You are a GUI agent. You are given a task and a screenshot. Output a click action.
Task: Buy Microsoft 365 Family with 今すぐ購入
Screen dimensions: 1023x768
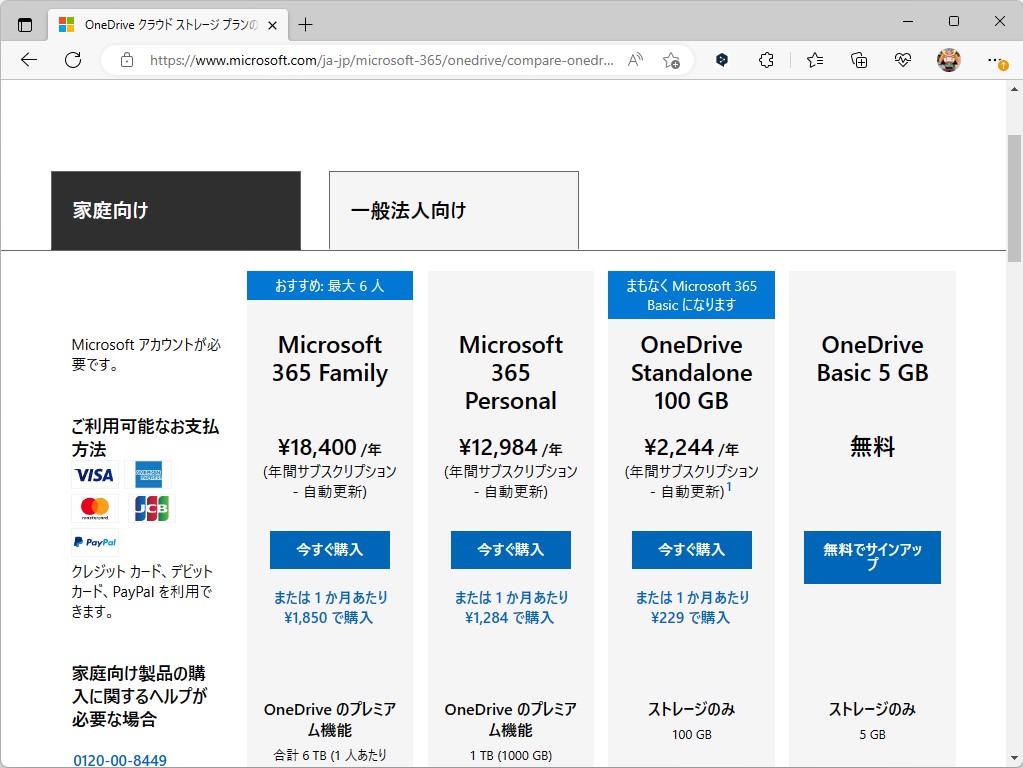329,549
